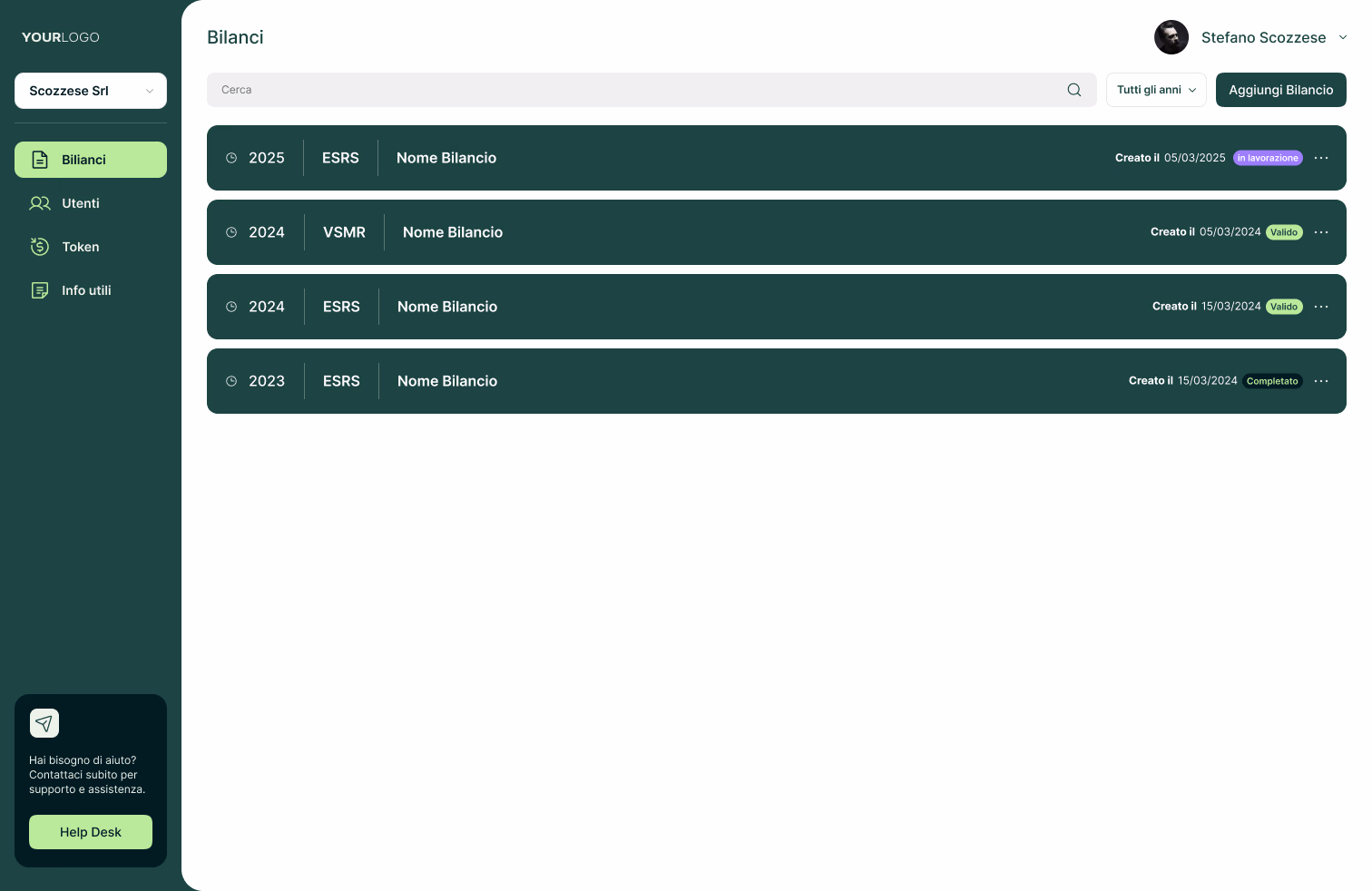Screen dimensions: 1372x891
Task: Click the Help Desk button
Action: pyautogui.click(x=91, y=832)
